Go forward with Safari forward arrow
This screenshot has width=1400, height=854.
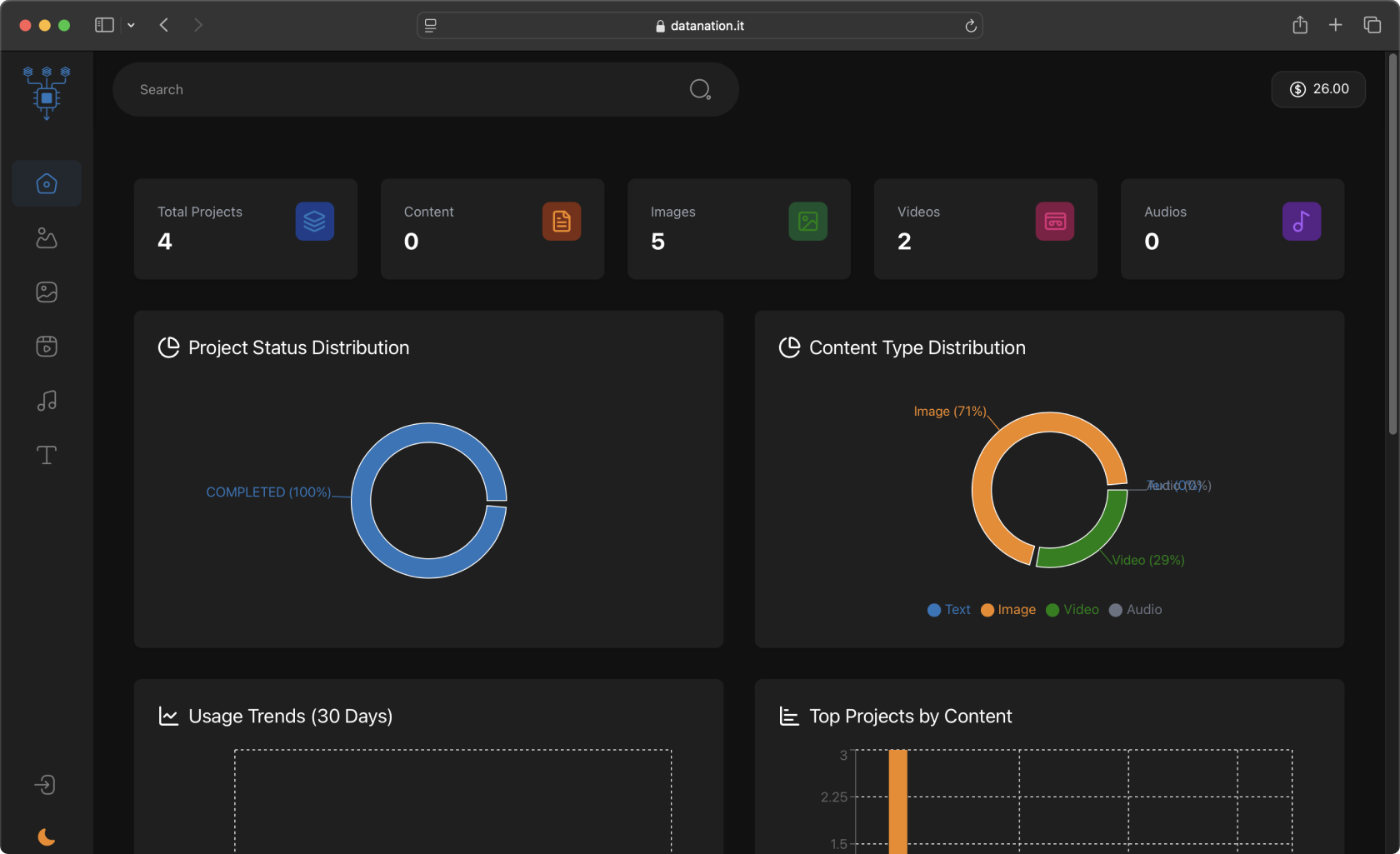(198, 25)
